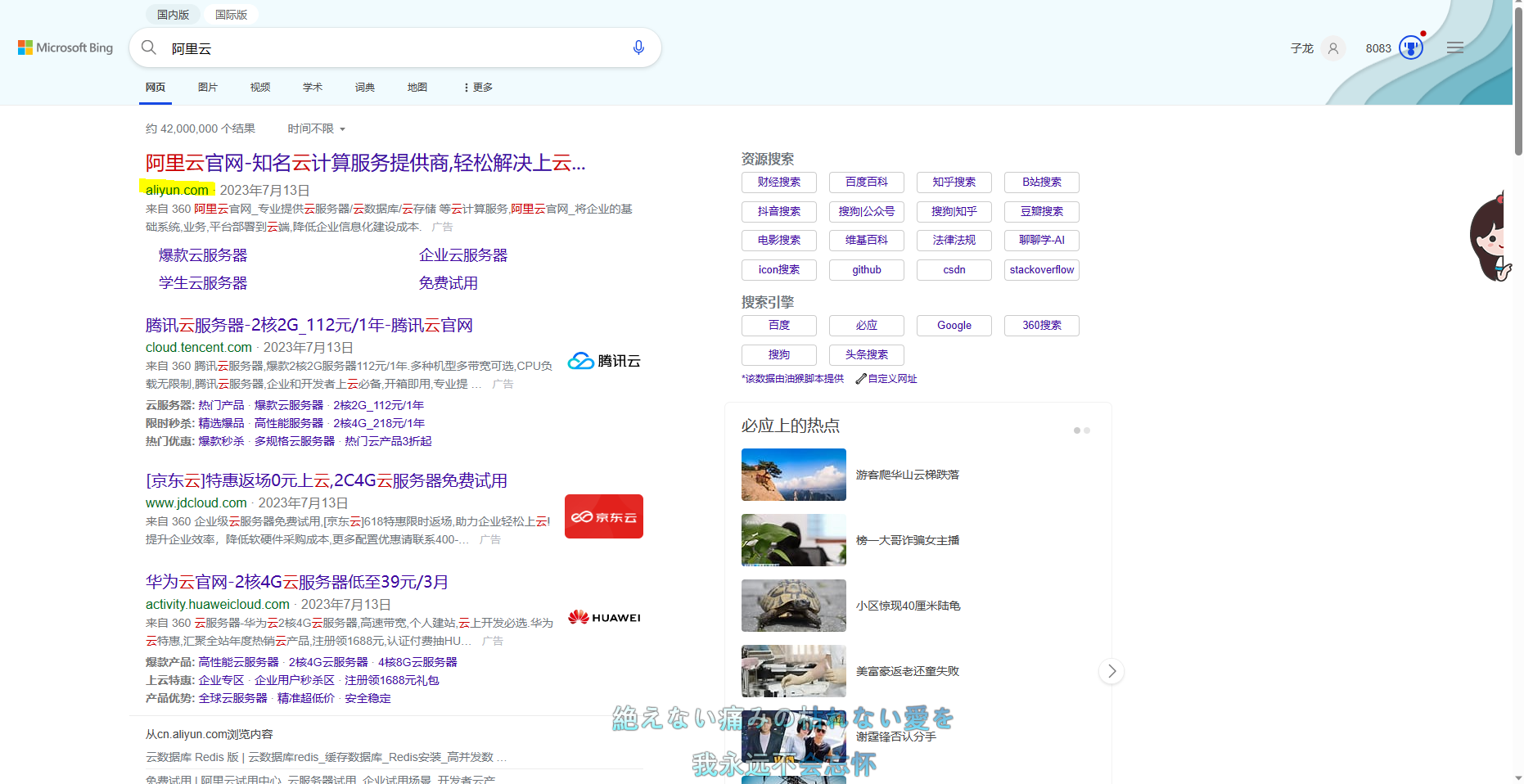
Task: Click the 百度百科 button
Action: (x=867, y=182)
